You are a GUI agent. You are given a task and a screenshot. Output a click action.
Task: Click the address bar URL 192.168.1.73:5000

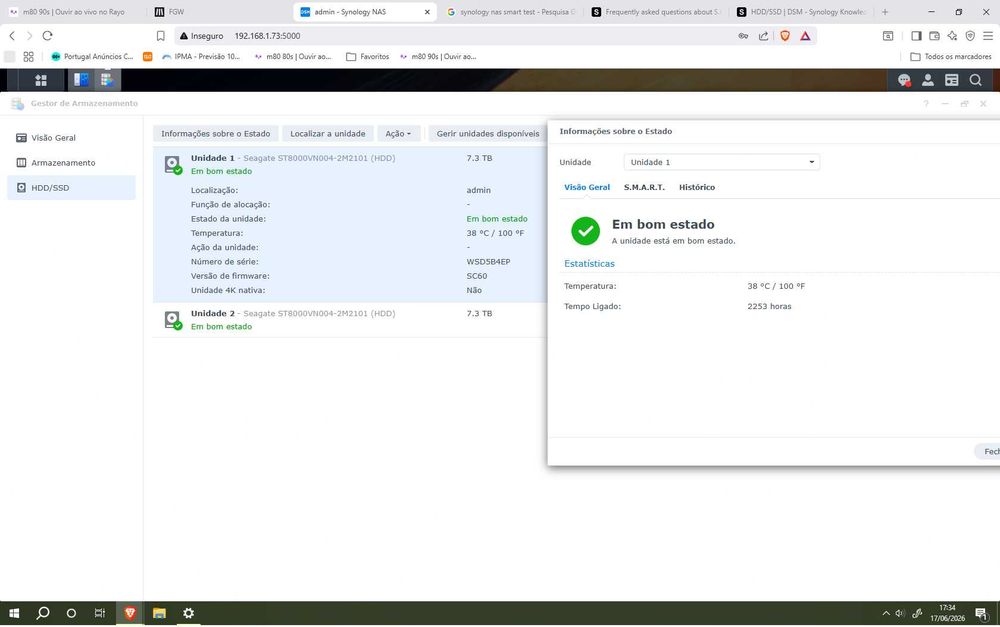pos(267,36)
